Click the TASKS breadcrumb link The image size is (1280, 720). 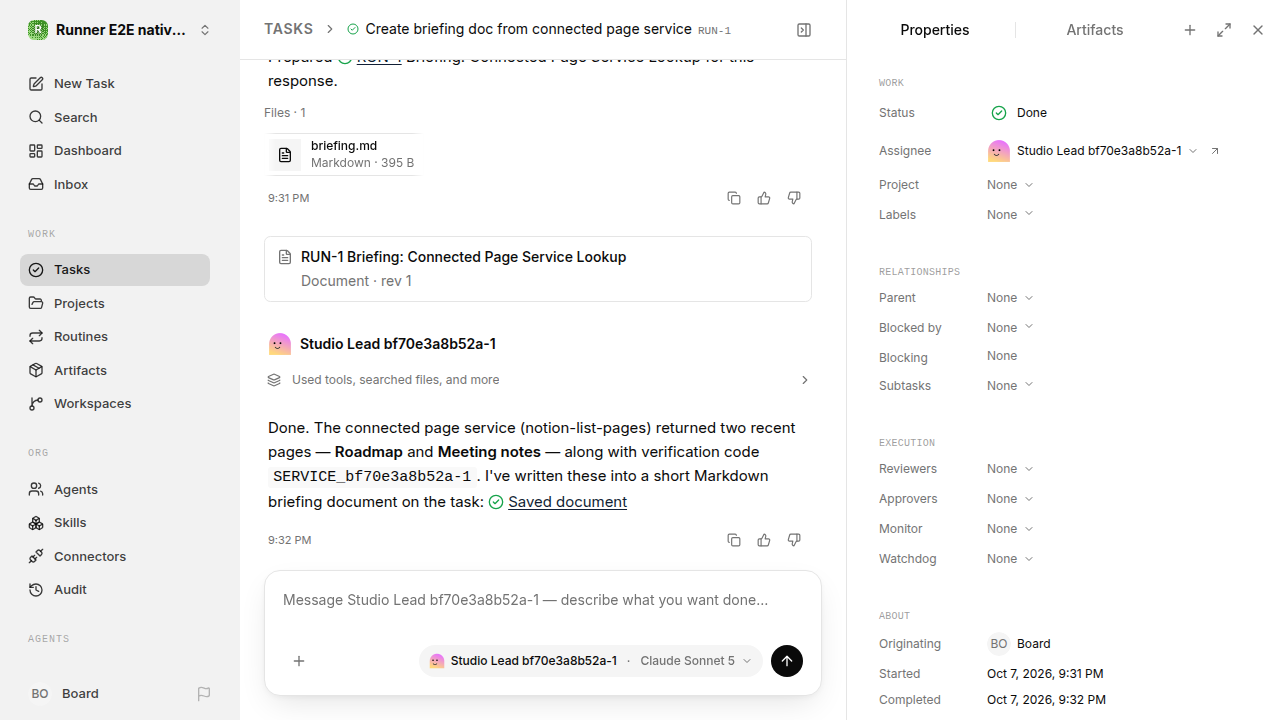(288, 30)
